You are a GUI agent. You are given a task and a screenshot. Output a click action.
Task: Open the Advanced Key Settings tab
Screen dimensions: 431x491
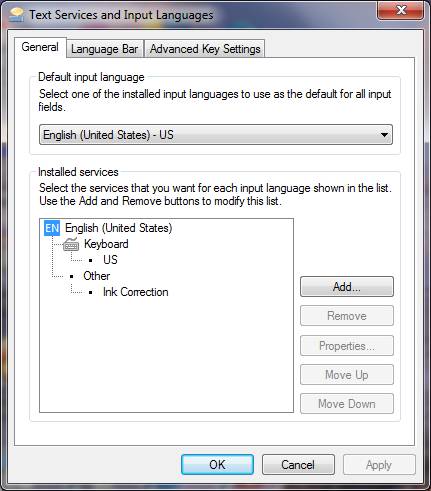pyautogui.click(x=205, y=49)
